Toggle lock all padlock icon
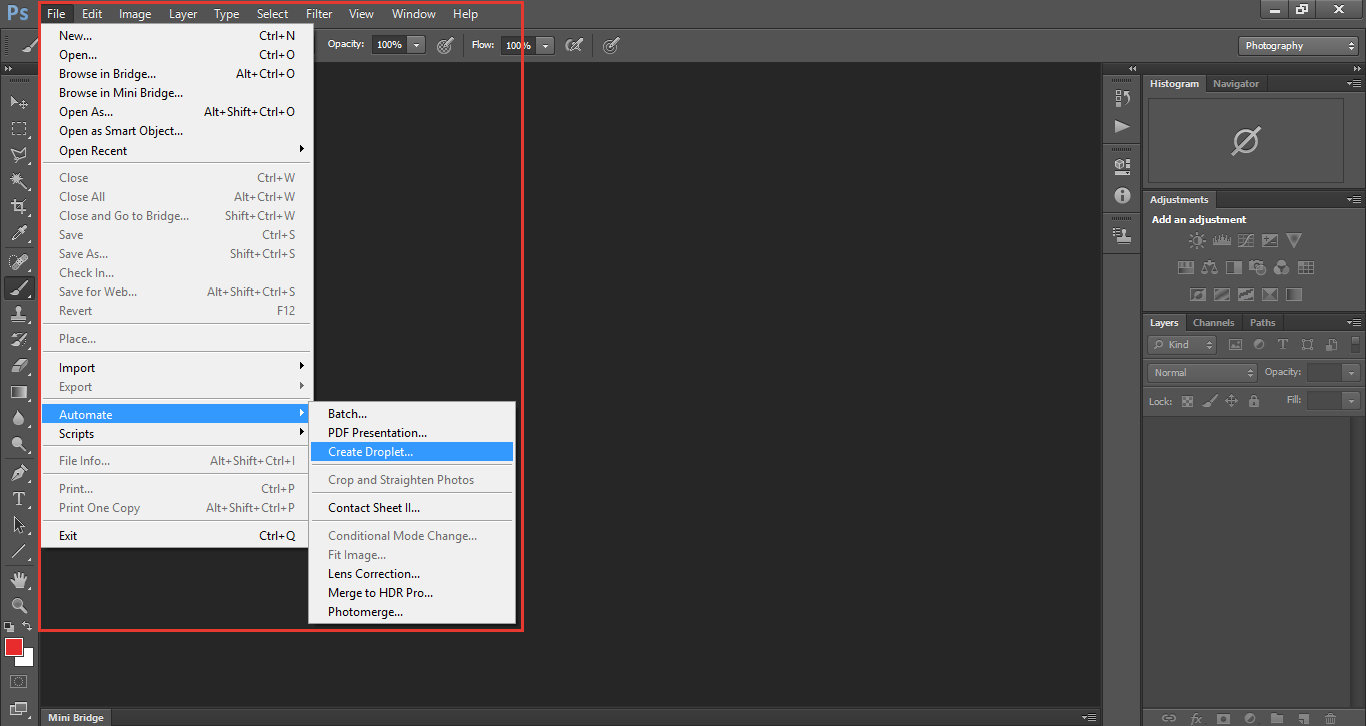Viewport: 1366px width, 726px height. (1254, 401)
